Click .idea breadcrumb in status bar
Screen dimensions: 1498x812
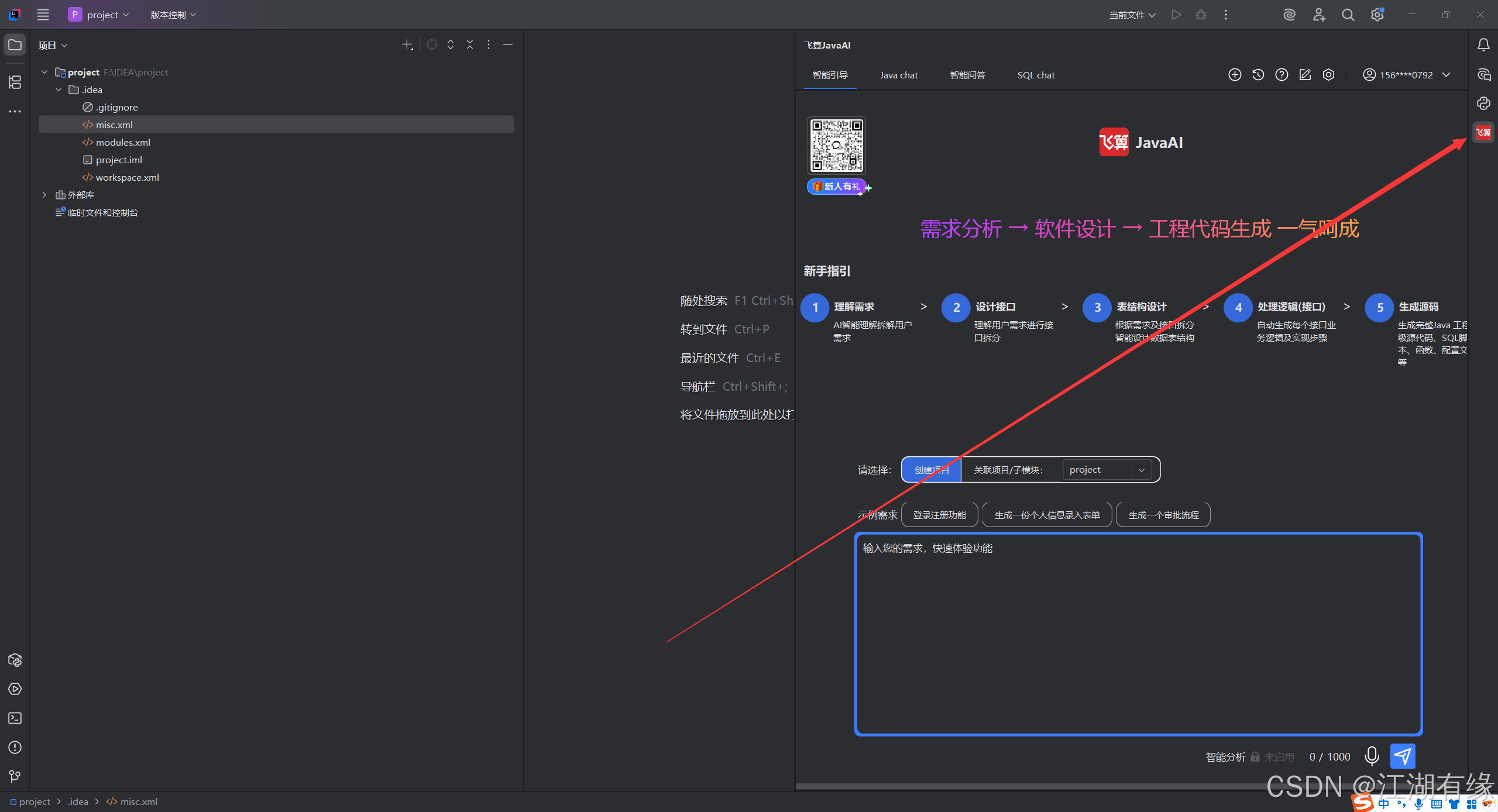click(x=78, y=801)
